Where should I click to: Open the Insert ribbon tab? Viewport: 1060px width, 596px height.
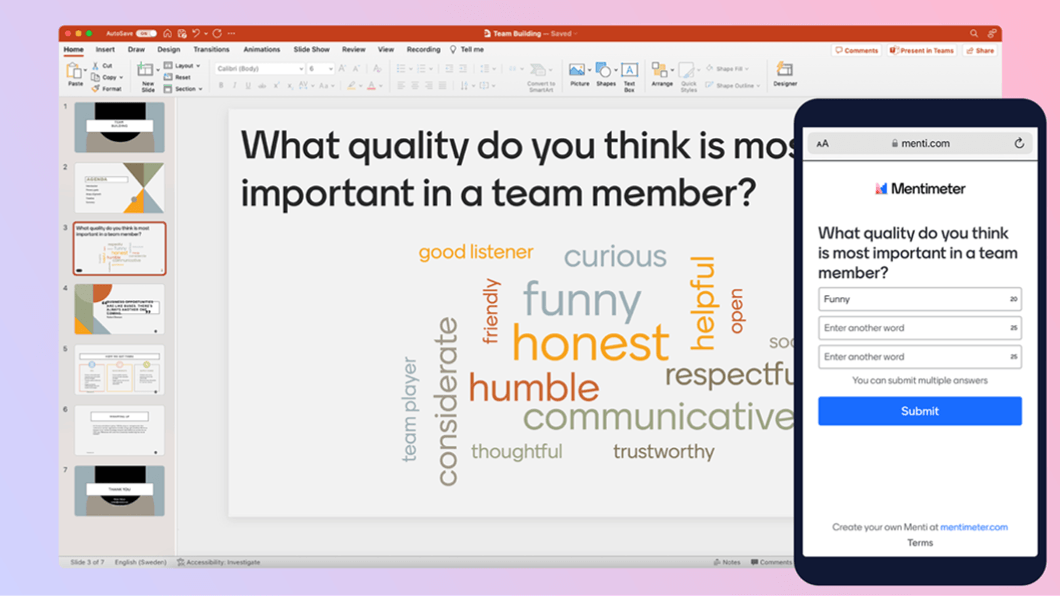point(105,49)
